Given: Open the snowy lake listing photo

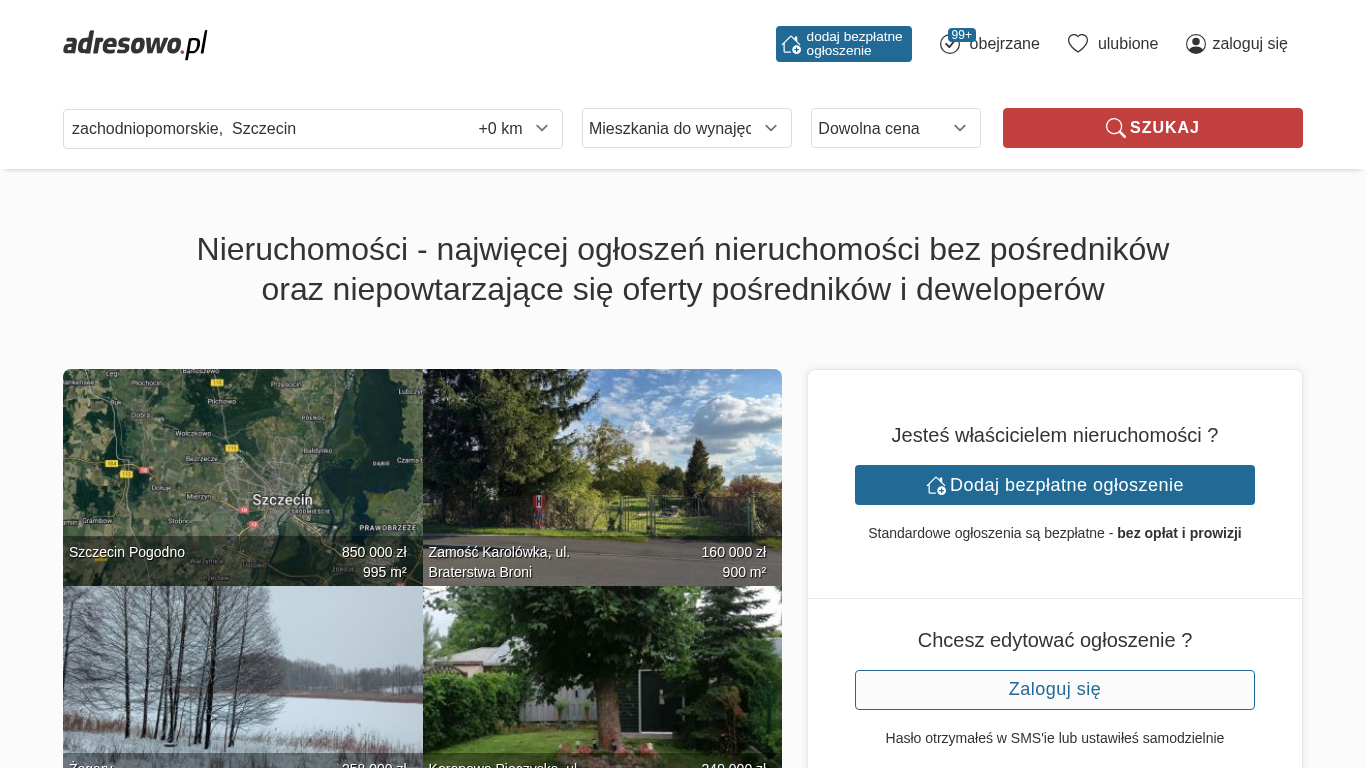Looking at the screenshot, I should pos(242,670).
